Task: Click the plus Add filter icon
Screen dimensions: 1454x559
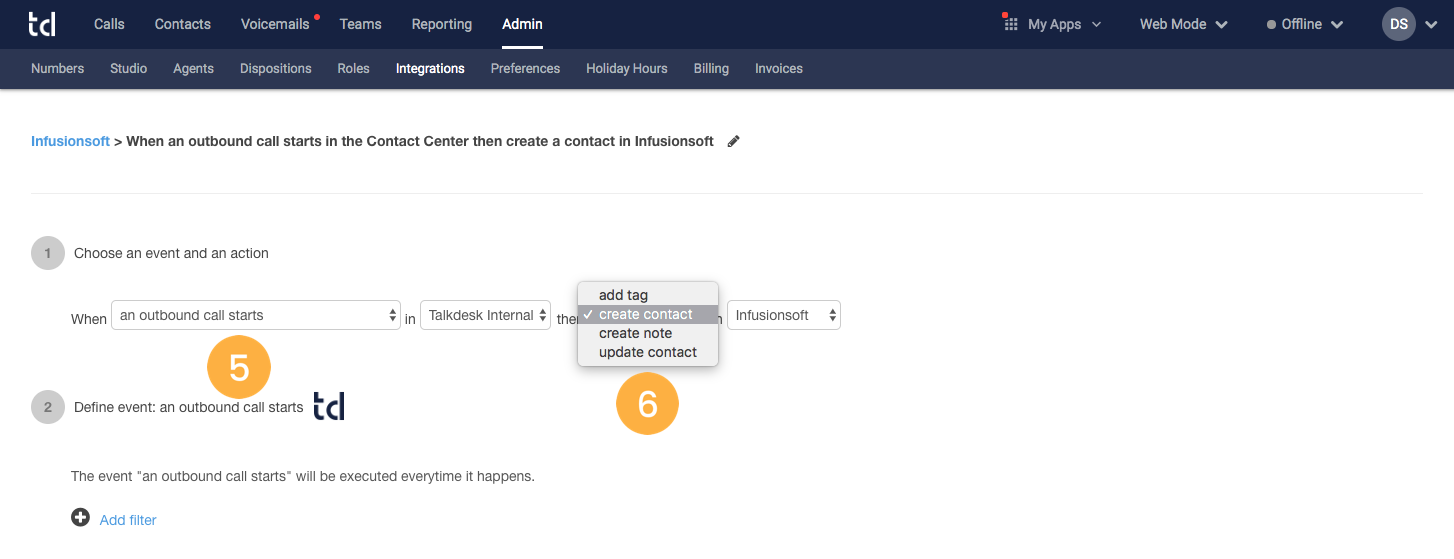Action: tap(80, 518)
